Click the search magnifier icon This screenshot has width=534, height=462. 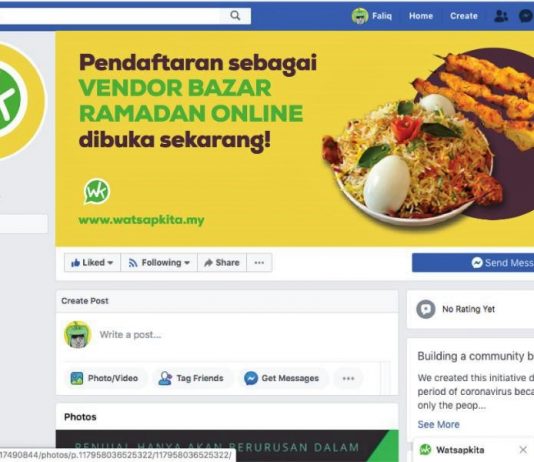235,16
